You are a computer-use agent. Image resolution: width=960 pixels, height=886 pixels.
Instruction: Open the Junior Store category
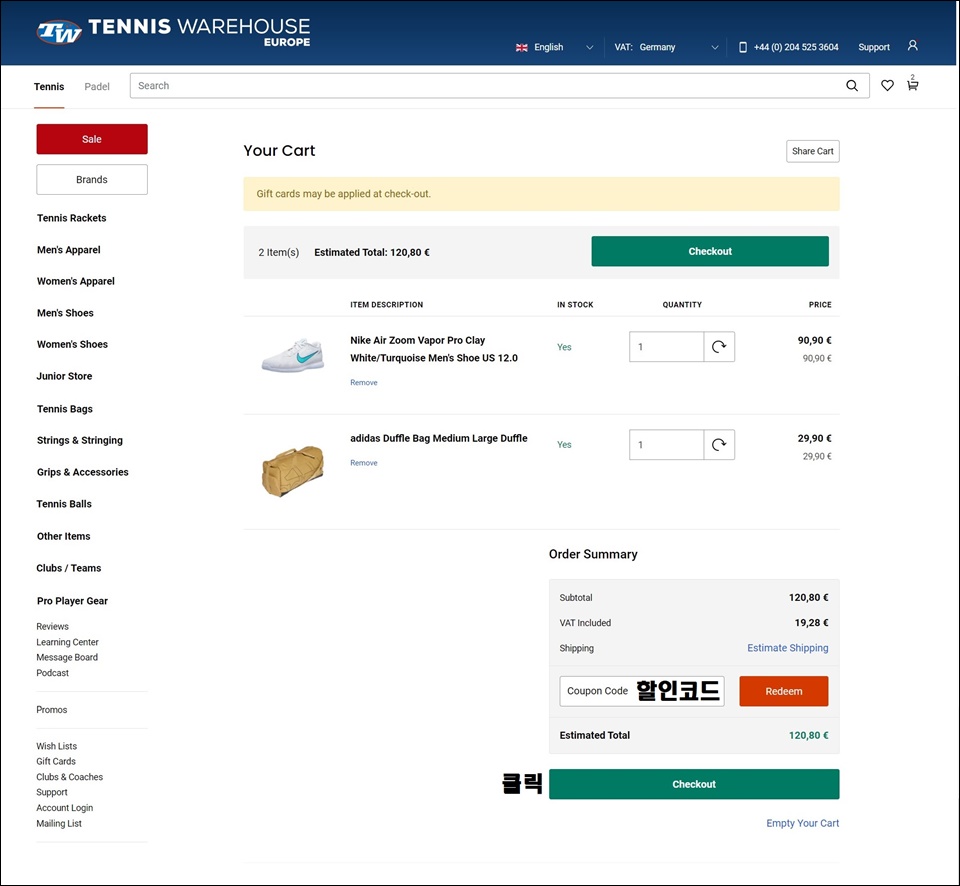point(64,376)
